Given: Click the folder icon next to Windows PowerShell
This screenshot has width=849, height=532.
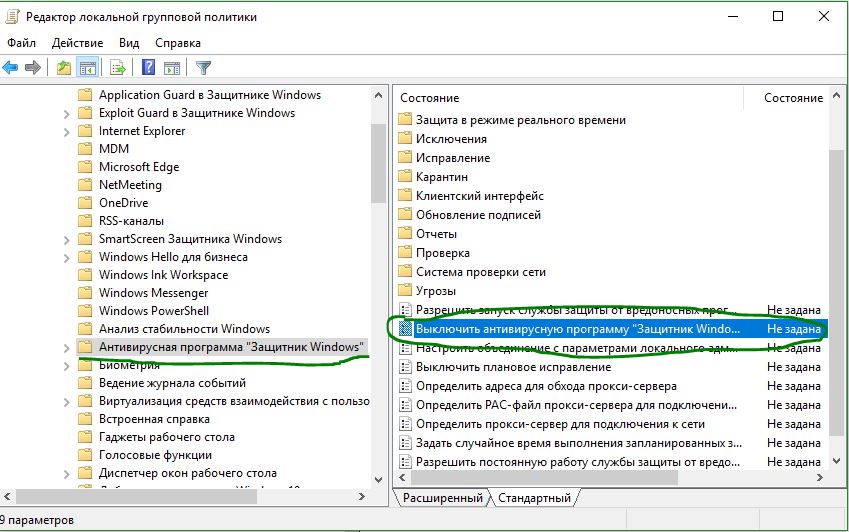Looking at the screenshot, I should [85, 311].
